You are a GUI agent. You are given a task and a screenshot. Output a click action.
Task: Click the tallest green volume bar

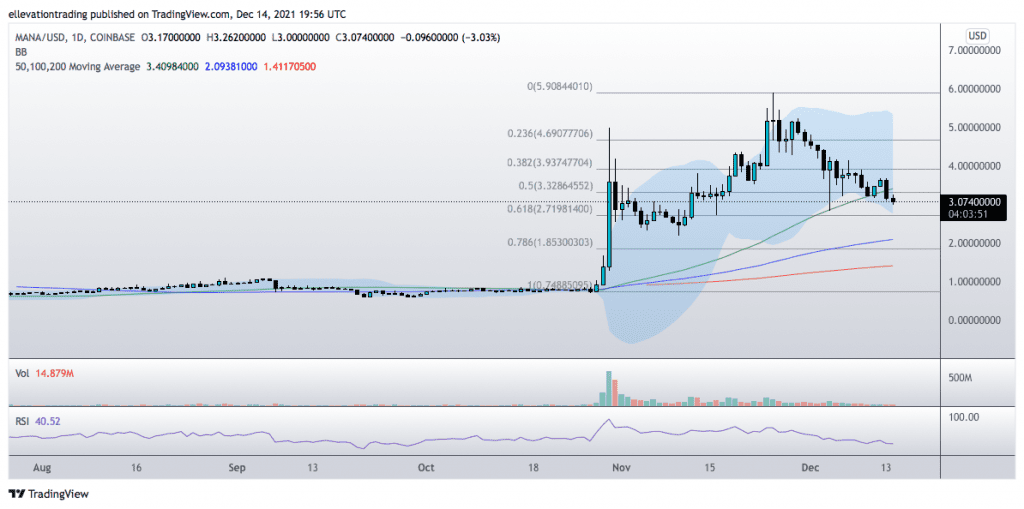pyautogui.click(x=609, y=389)
